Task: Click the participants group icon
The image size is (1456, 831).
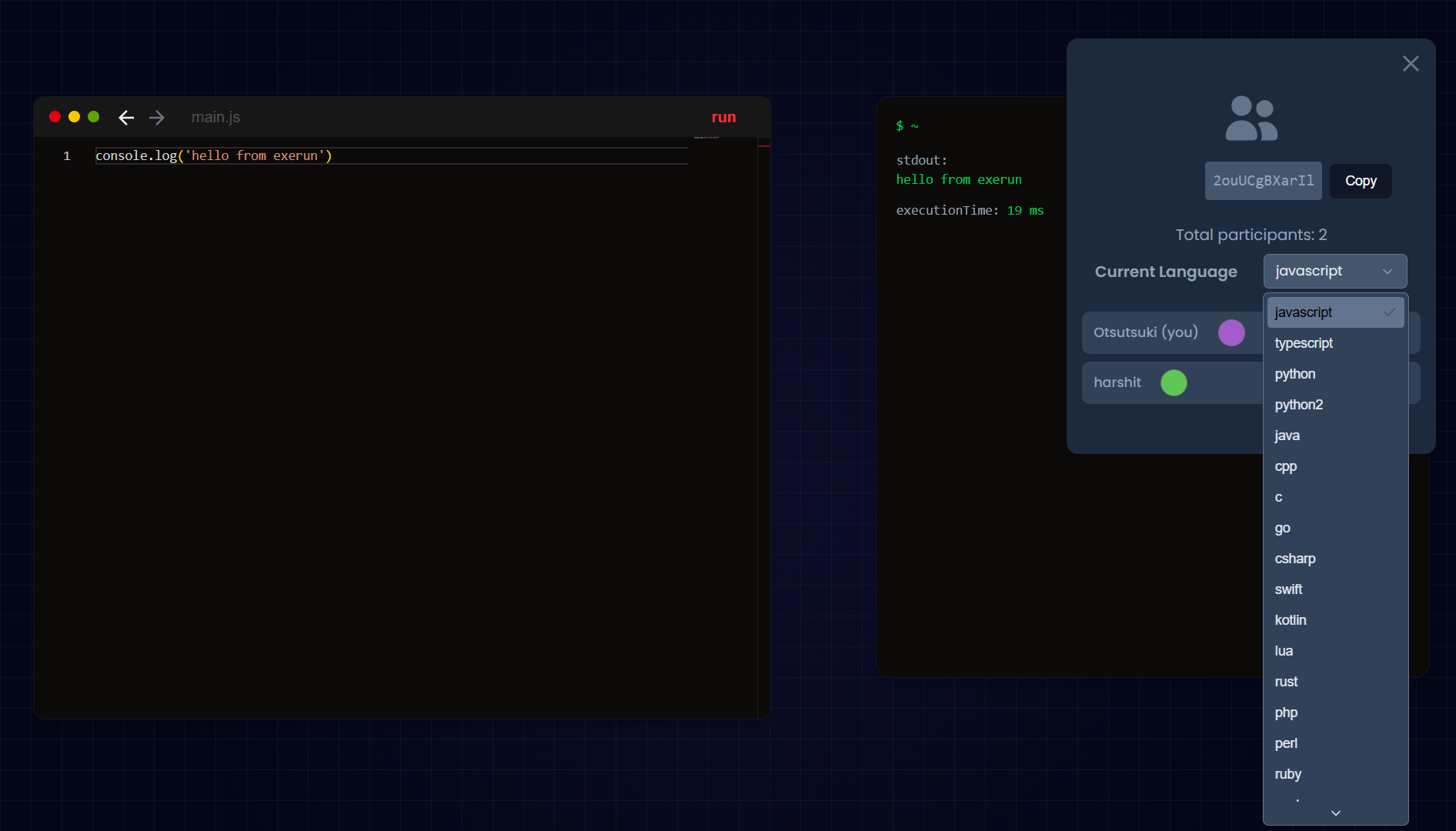Action: (x=1251, y=118)
